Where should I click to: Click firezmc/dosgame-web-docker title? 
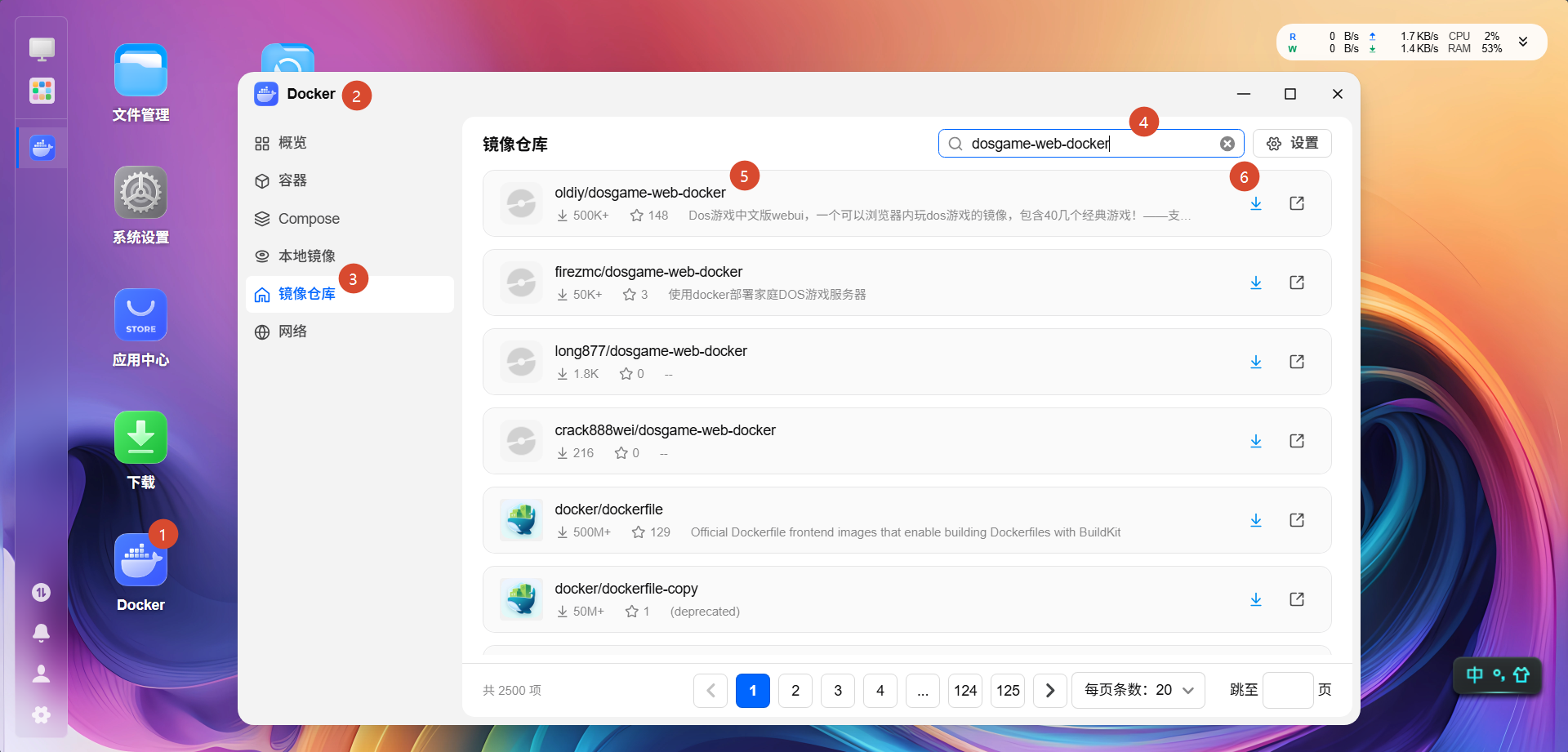tap(648, 272)
